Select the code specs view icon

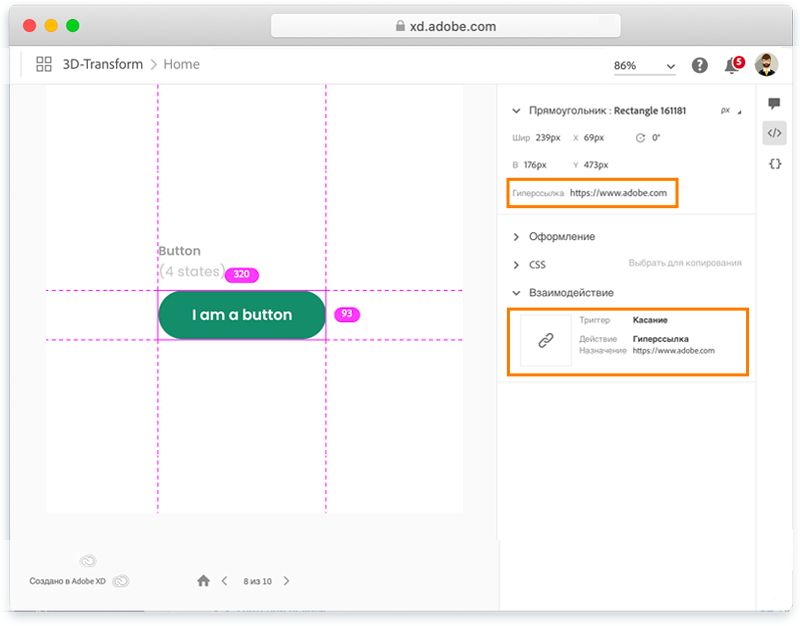pos(774,133)
